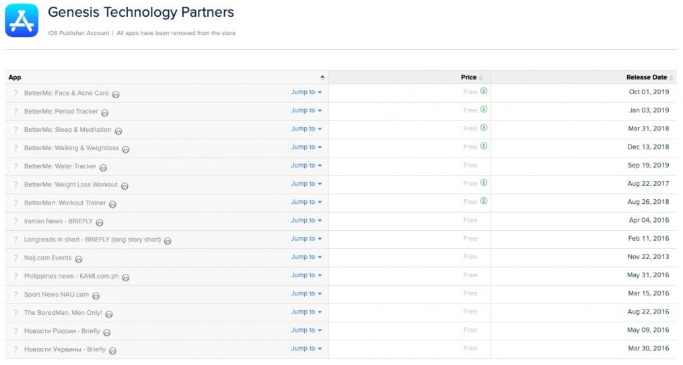Open Jump to dropdown for Новости Украины - Briefly
Viewport: 683px width, 365px height.
click(306, 348)
